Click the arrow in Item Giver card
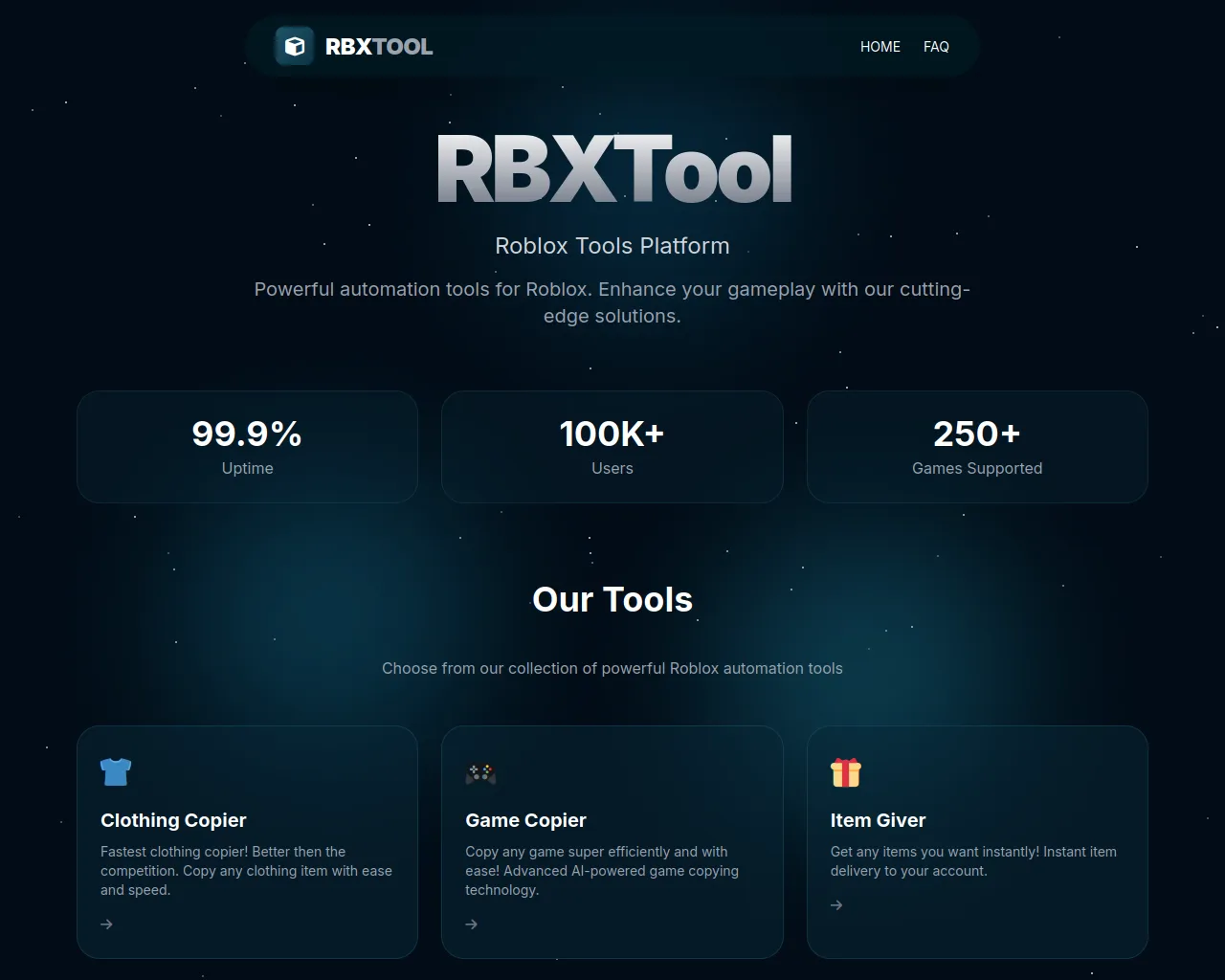Image resolution: width=1225 pixels, height=980 pixels. click(836, 905)
